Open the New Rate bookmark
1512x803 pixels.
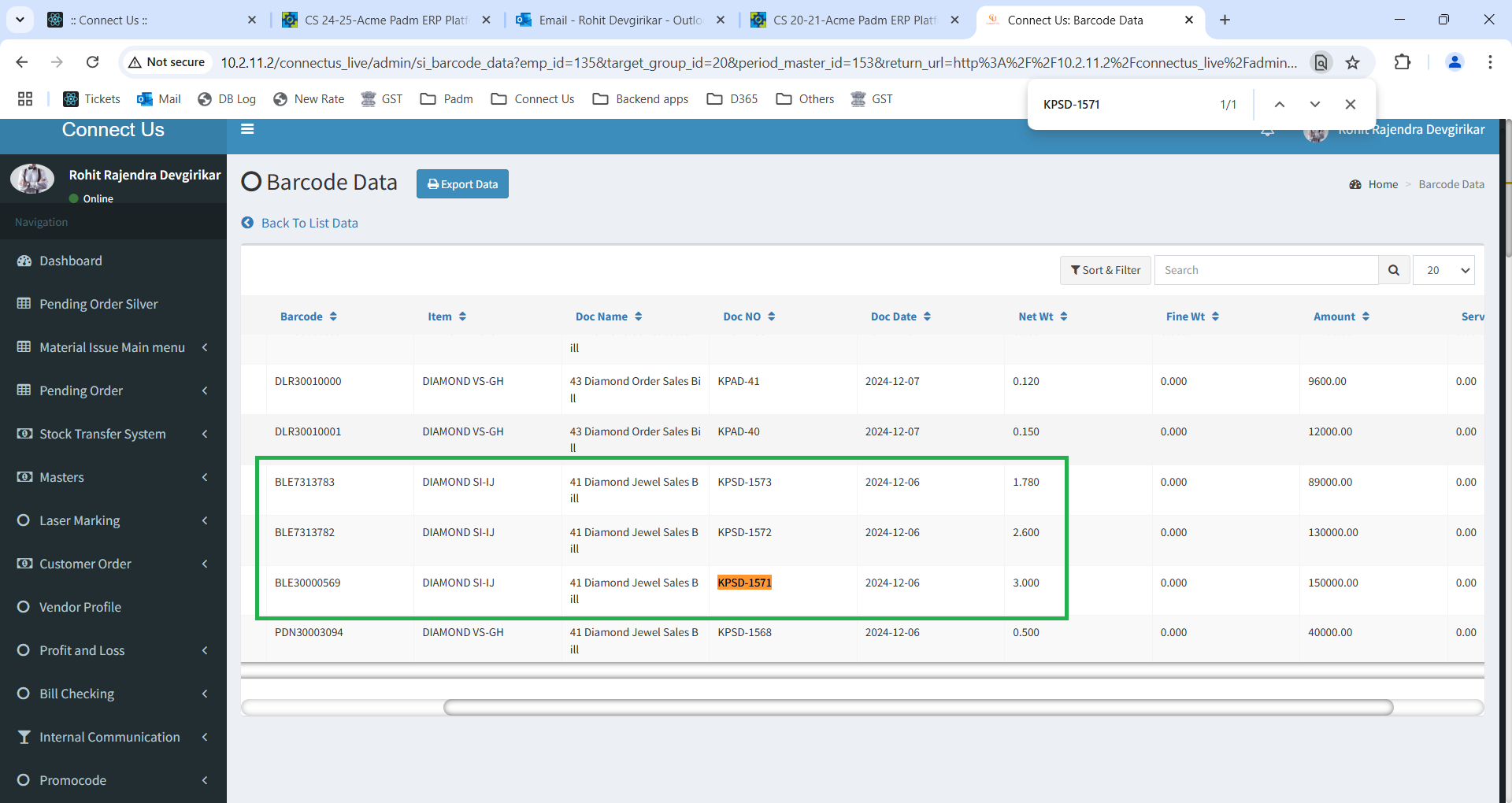[x=309, y=99]
